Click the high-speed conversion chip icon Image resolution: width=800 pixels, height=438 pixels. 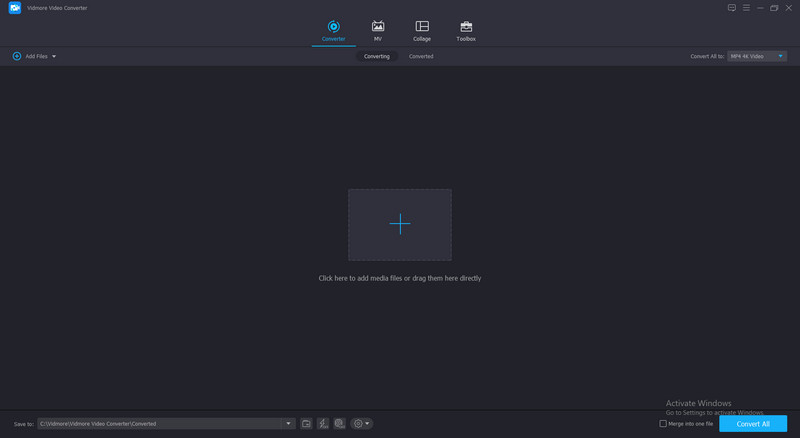click(x=340, y=424)
